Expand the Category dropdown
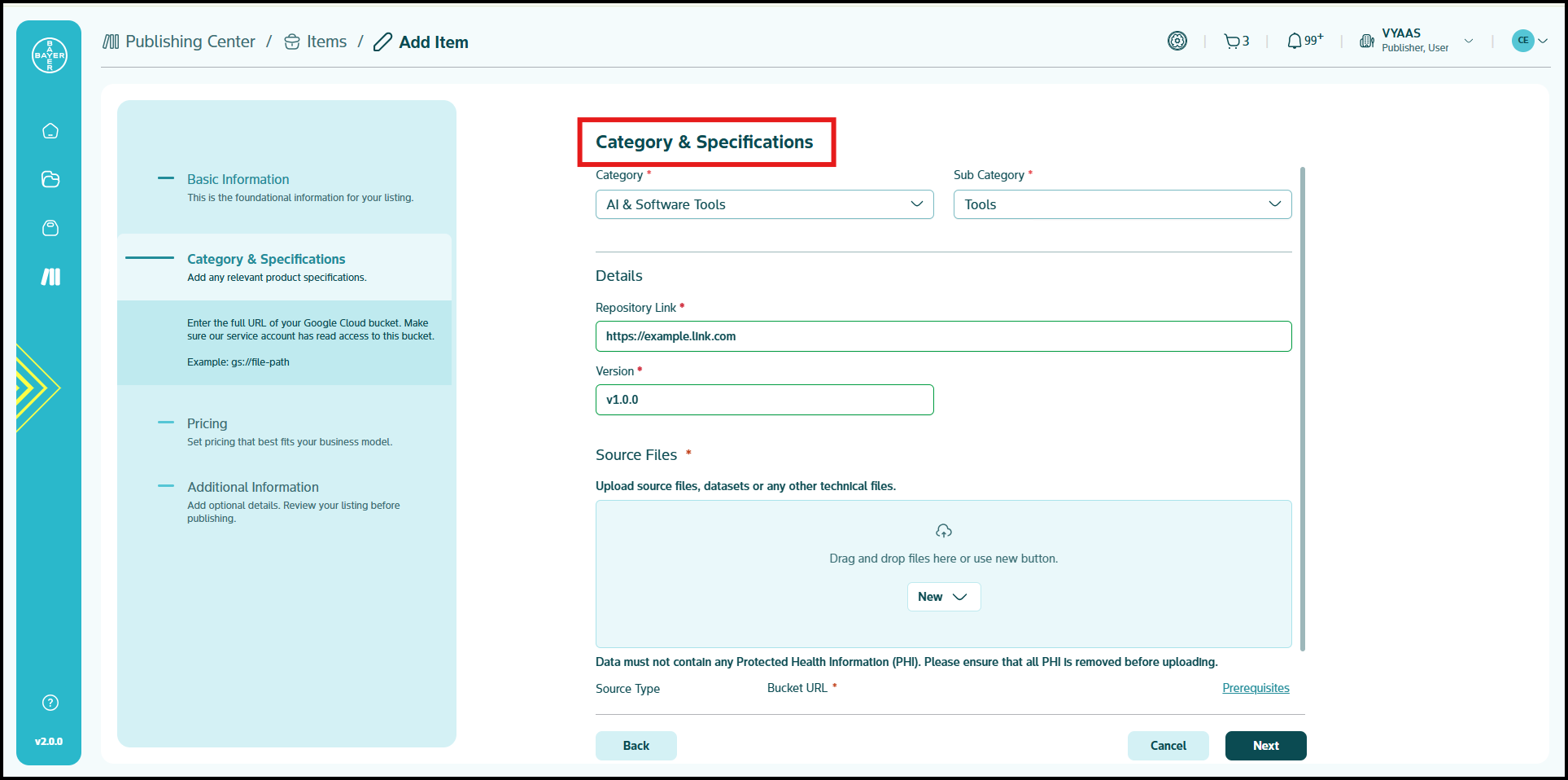1568x780 pixels. [x=764, y=204]
